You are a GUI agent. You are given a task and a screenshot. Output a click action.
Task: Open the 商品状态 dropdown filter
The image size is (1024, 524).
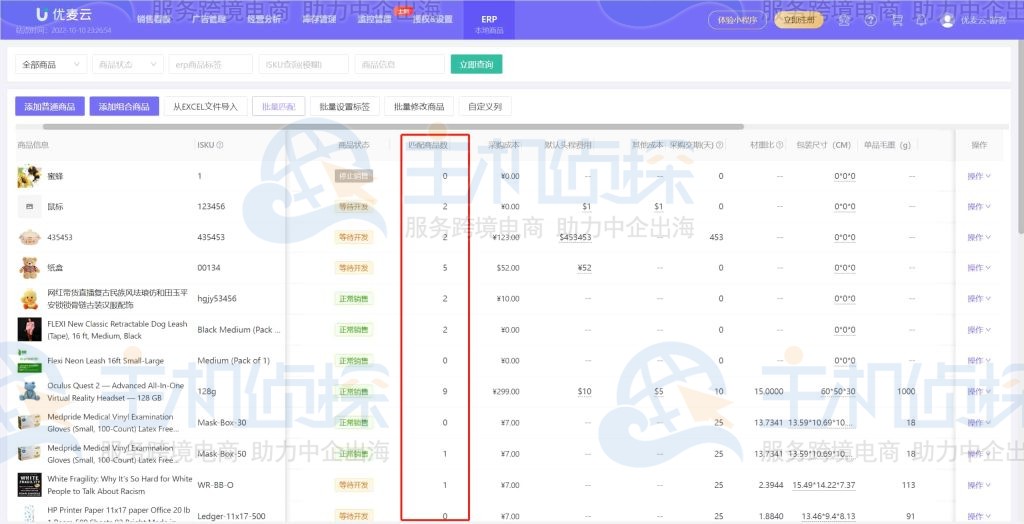[x=127, y=64]
